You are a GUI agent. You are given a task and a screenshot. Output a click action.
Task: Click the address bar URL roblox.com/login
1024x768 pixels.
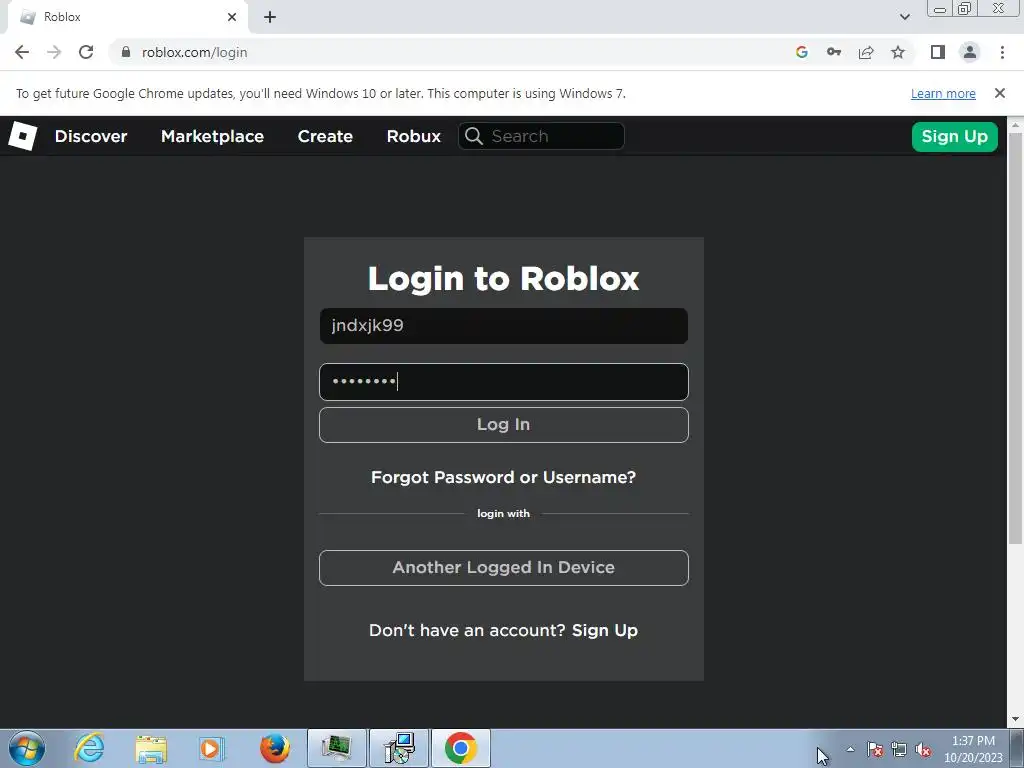coord(195,52)
